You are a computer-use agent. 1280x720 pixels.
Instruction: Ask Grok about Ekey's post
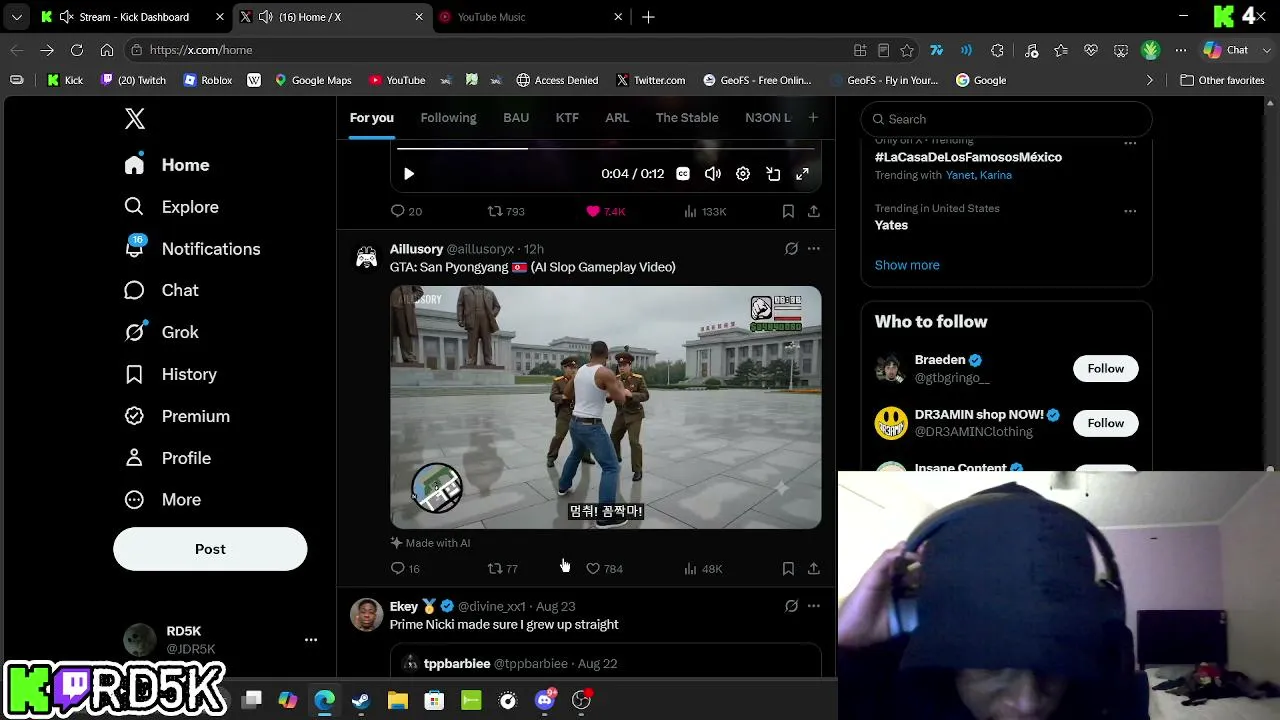click(791, 606)
